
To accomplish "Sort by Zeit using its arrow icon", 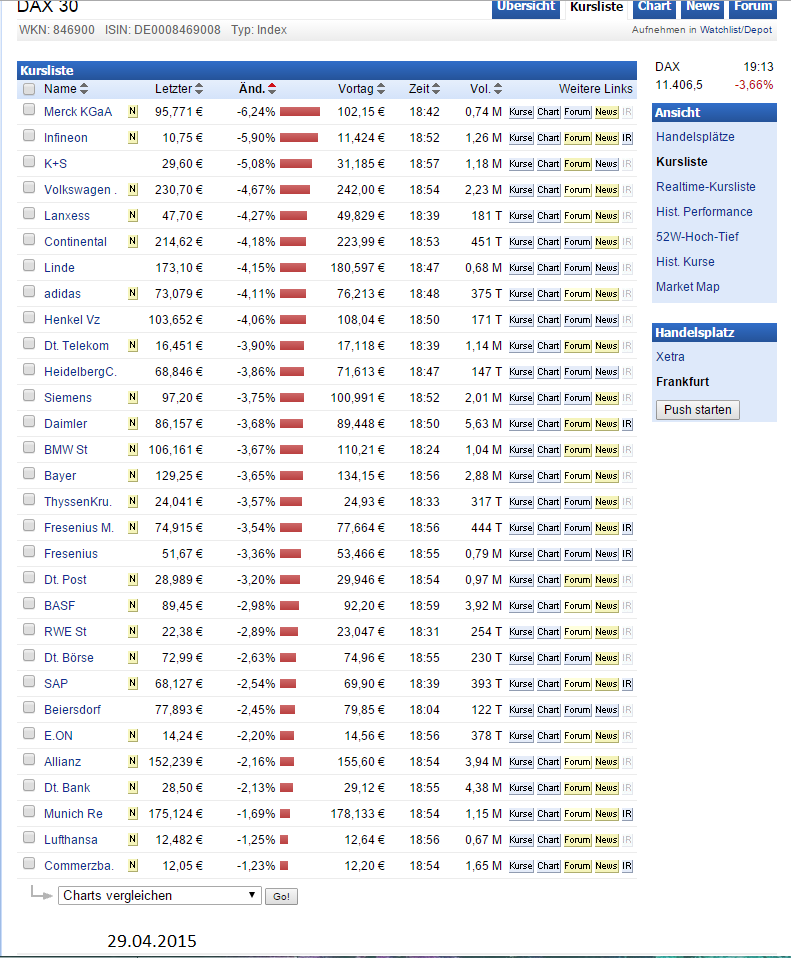I will point(436,89).
